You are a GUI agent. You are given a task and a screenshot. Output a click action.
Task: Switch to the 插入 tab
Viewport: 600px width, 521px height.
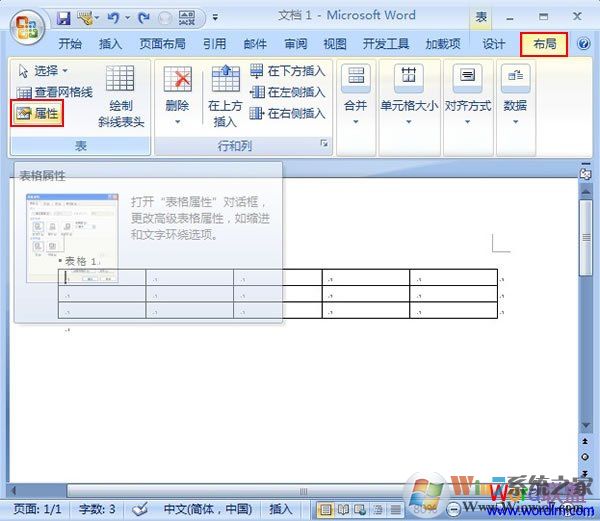click(x=110, y=44)
